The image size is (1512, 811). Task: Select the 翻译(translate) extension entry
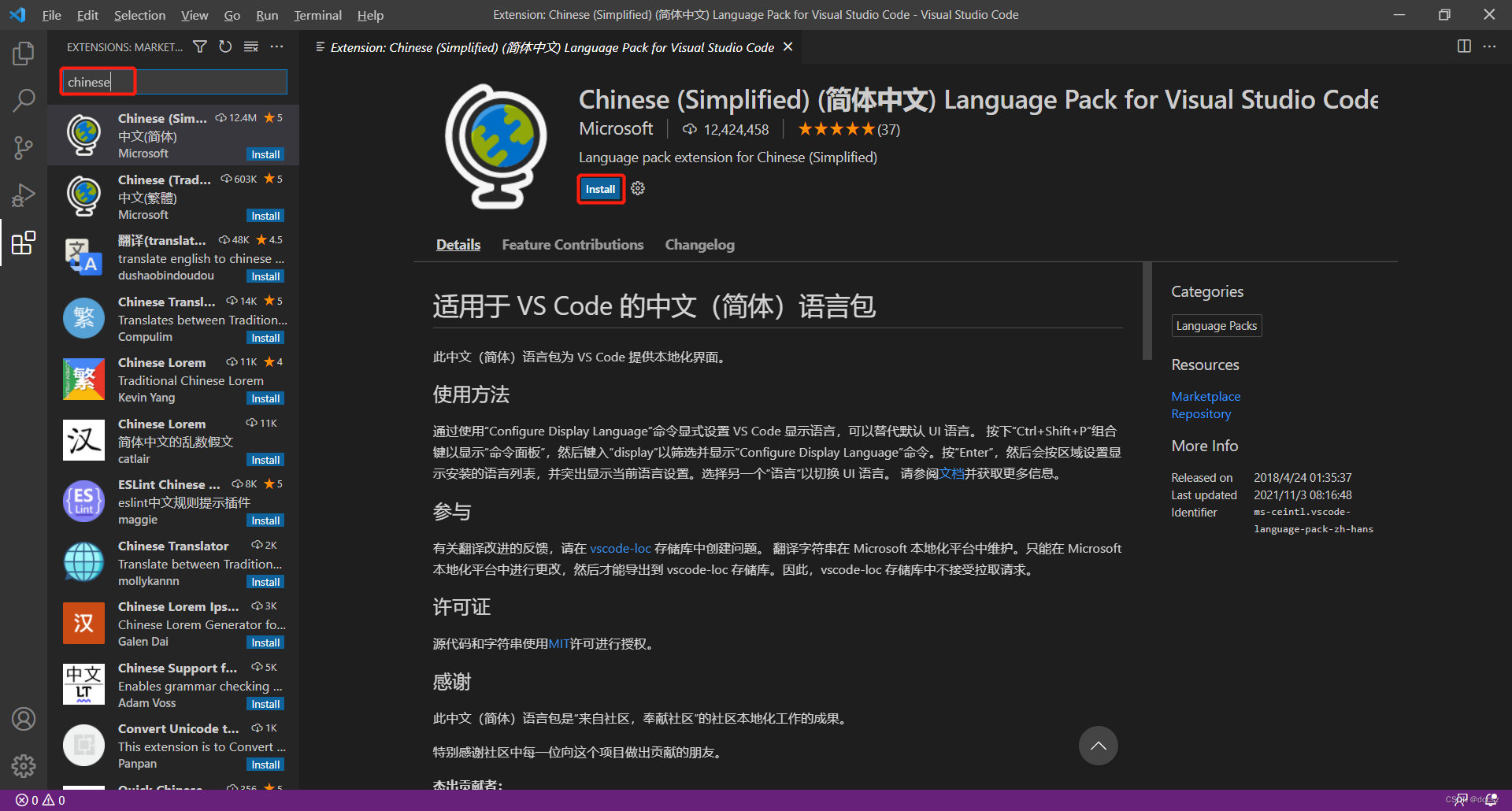pyautogui.click(x=173, y=257)
